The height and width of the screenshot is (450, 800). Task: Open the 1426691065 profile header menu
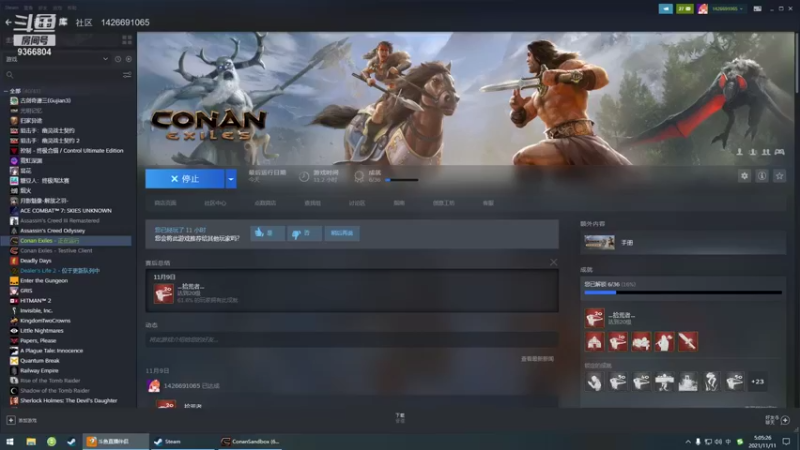tap(125, 22)
